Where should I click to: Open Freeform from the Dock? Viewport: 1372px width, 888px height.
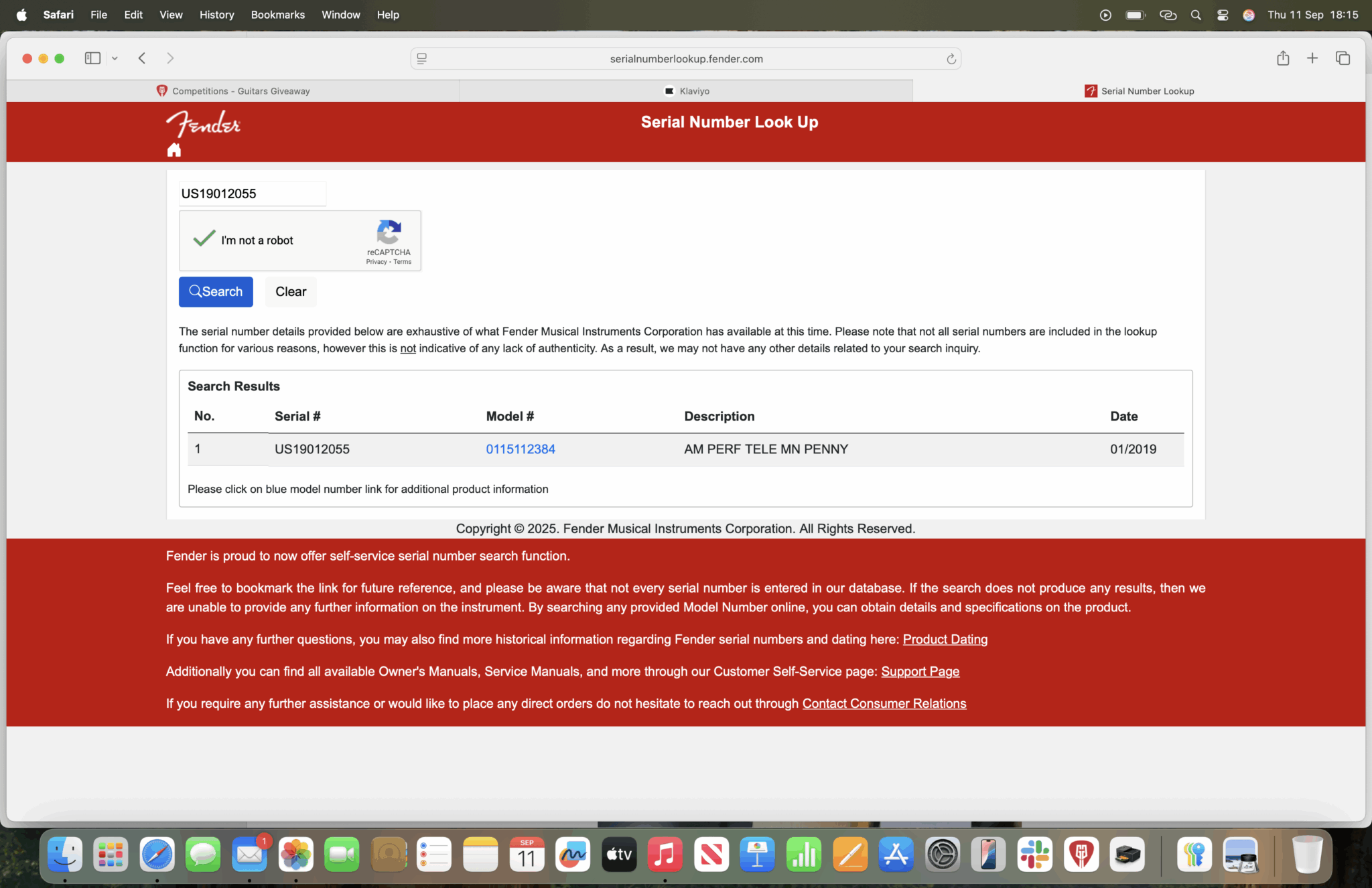pyautogui.click(x=573, y=855)
